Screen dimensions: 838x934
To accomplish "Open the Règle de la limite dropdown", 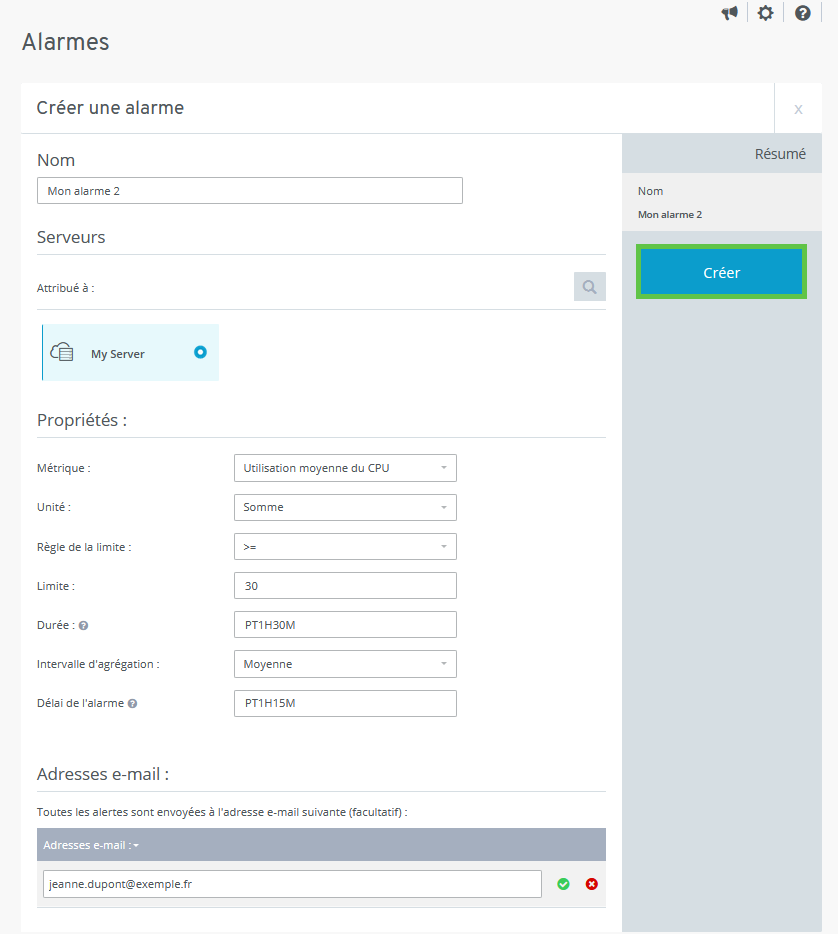I will coord(345,547).
